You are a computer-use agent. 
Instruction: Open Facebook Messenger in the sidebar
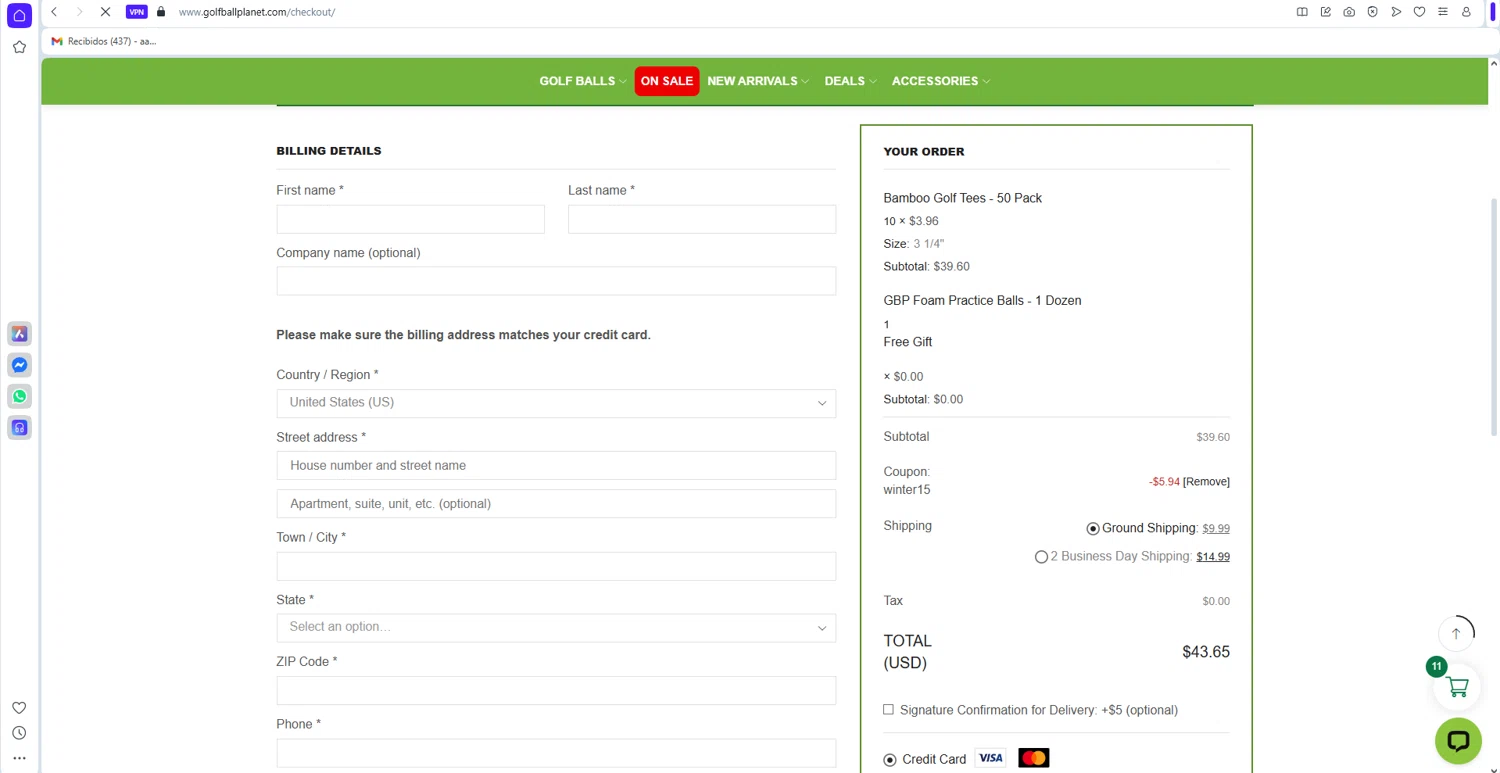[19, 365]
